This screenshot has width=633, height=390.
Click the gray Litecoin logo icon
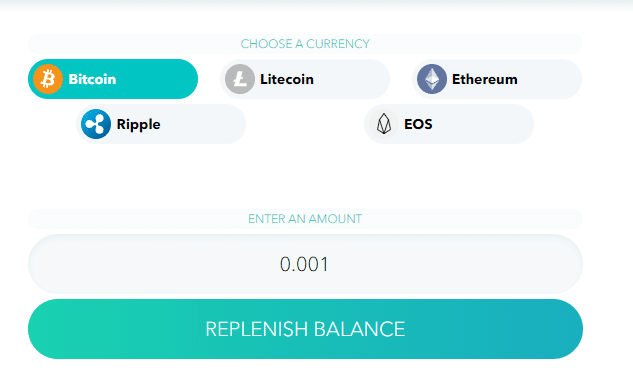coord(240,79)
